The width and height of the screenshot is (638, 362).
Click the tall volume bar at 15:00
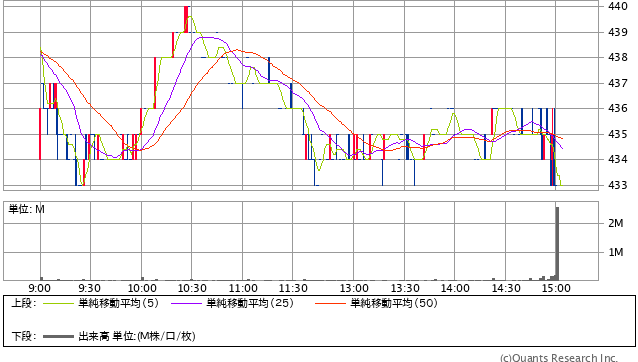(557, 244)
